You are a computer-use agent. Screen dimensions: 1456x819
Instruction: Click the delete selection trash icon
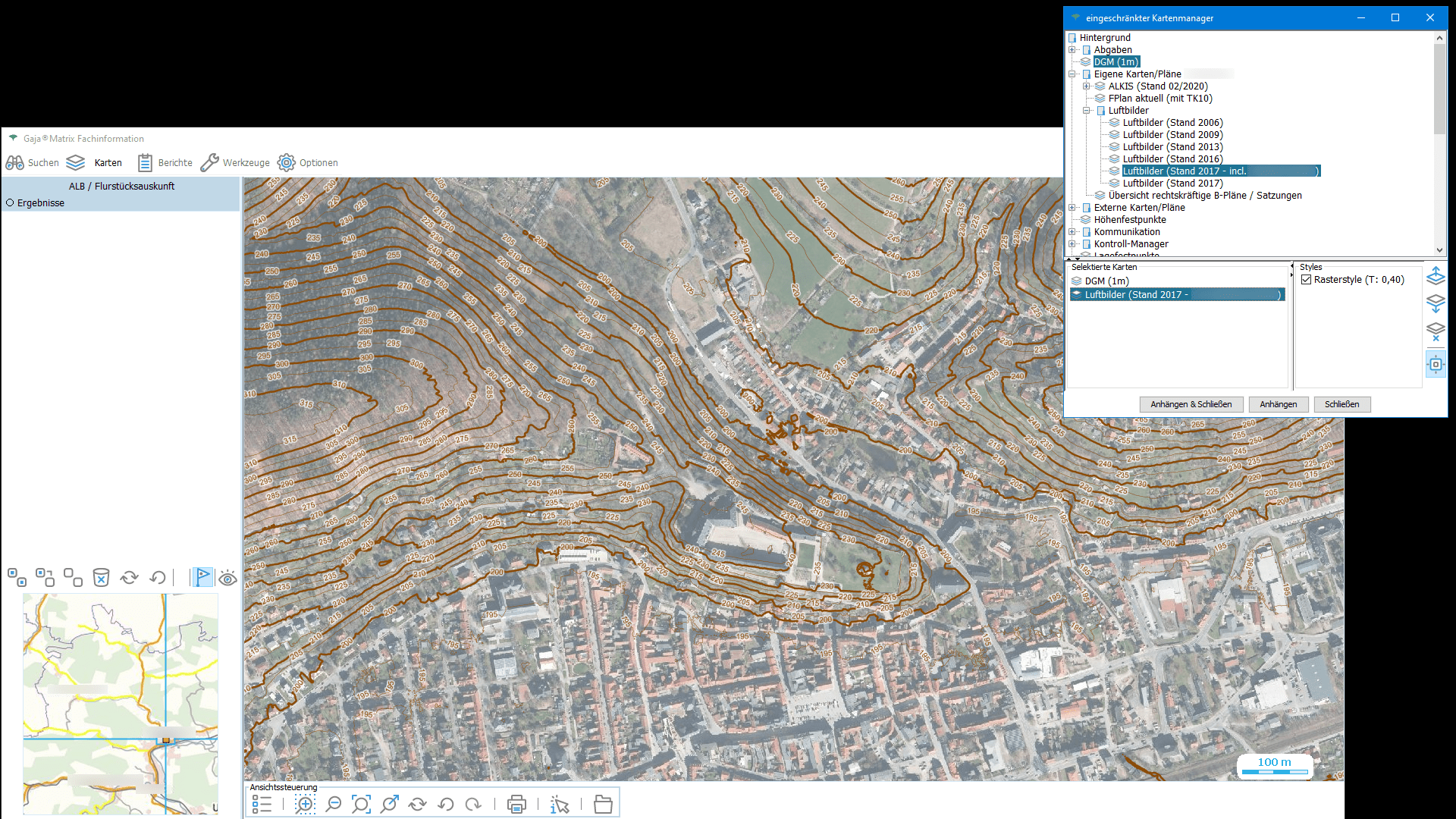click(101, 578)
